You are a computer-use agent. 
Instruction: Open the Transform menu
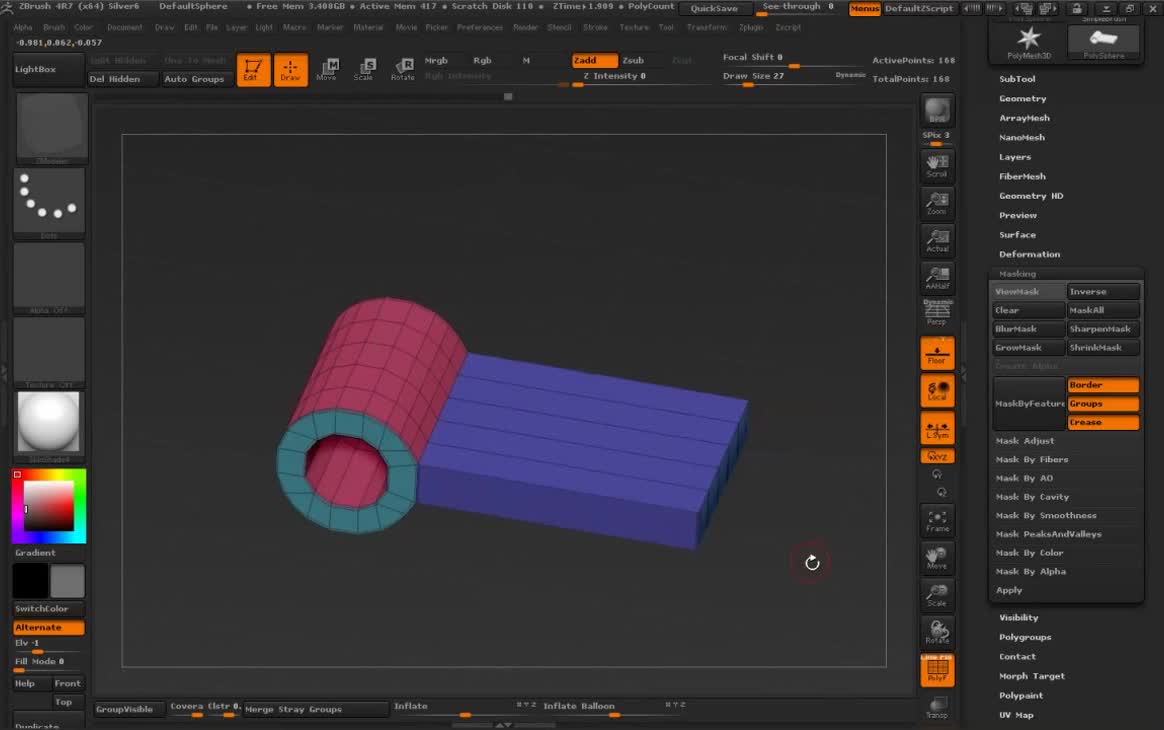point(706,27)
